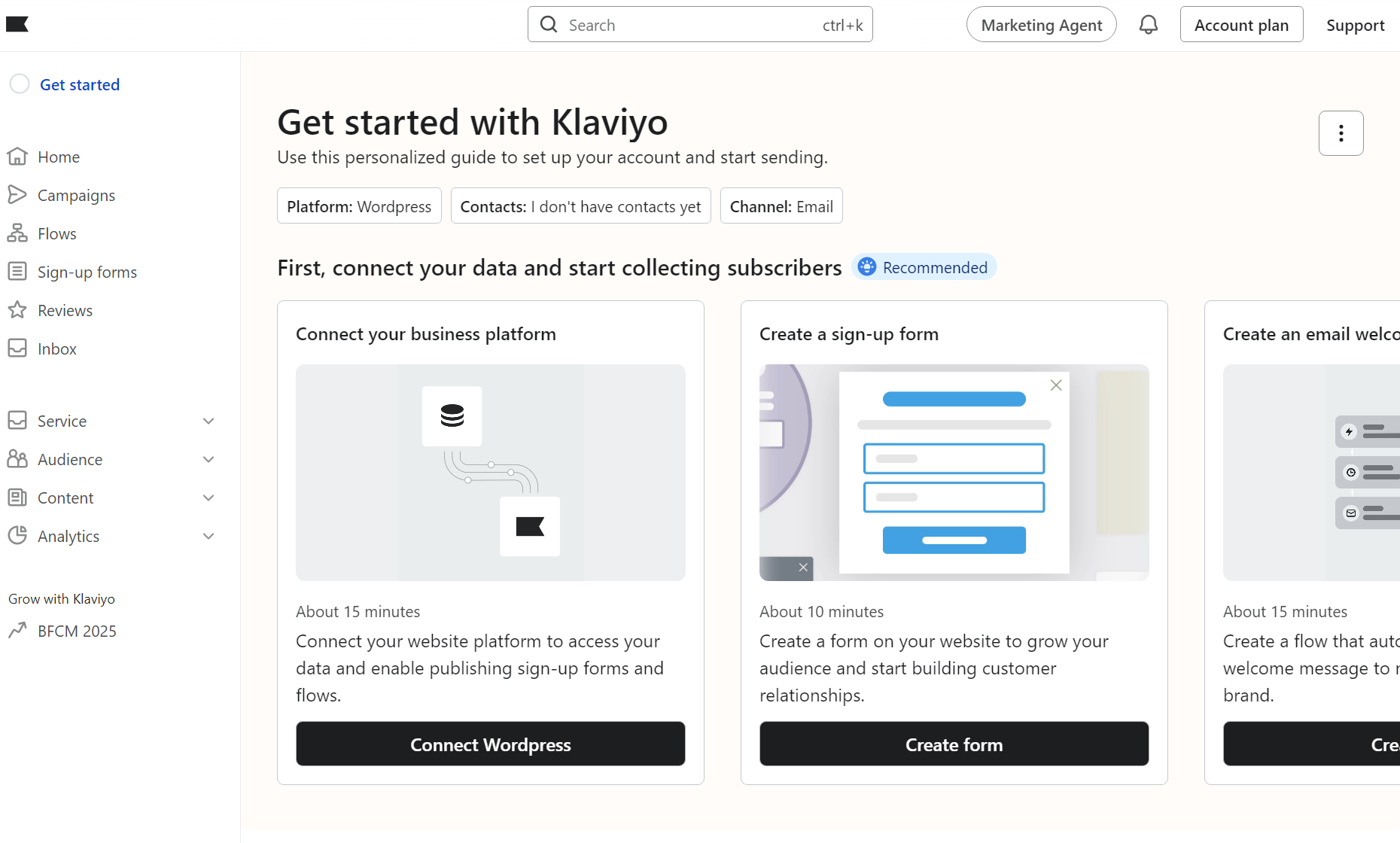Select the Reviews star icon

tap(19, 310)
